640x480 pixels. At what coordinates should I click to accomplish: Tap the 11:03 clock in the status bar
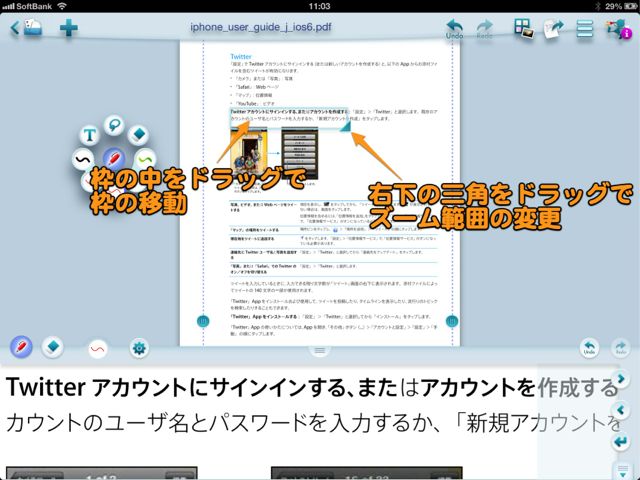tap(320, 6)
